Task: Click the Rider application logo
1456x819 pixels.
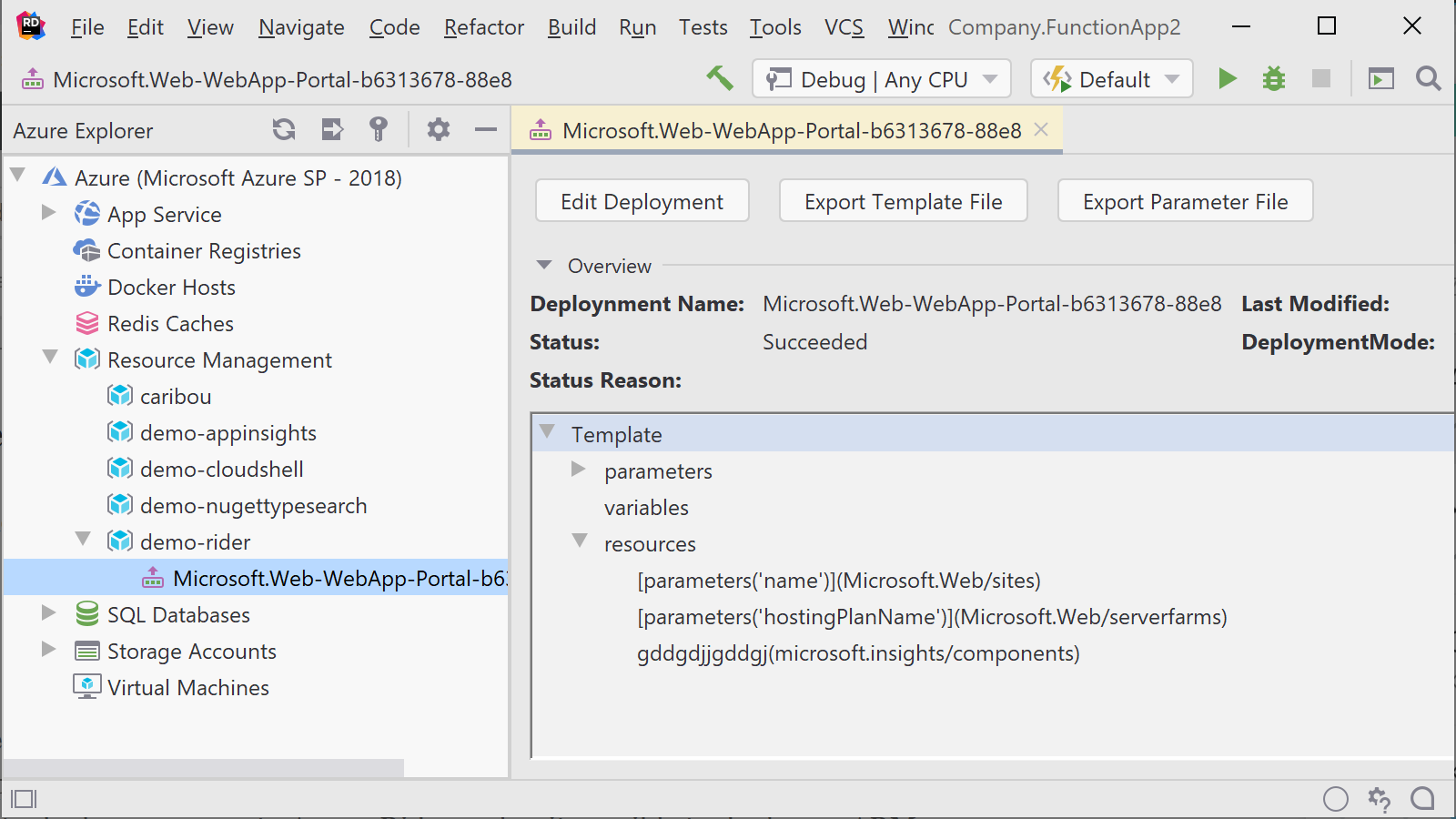Action: click(x=31, y=26)
